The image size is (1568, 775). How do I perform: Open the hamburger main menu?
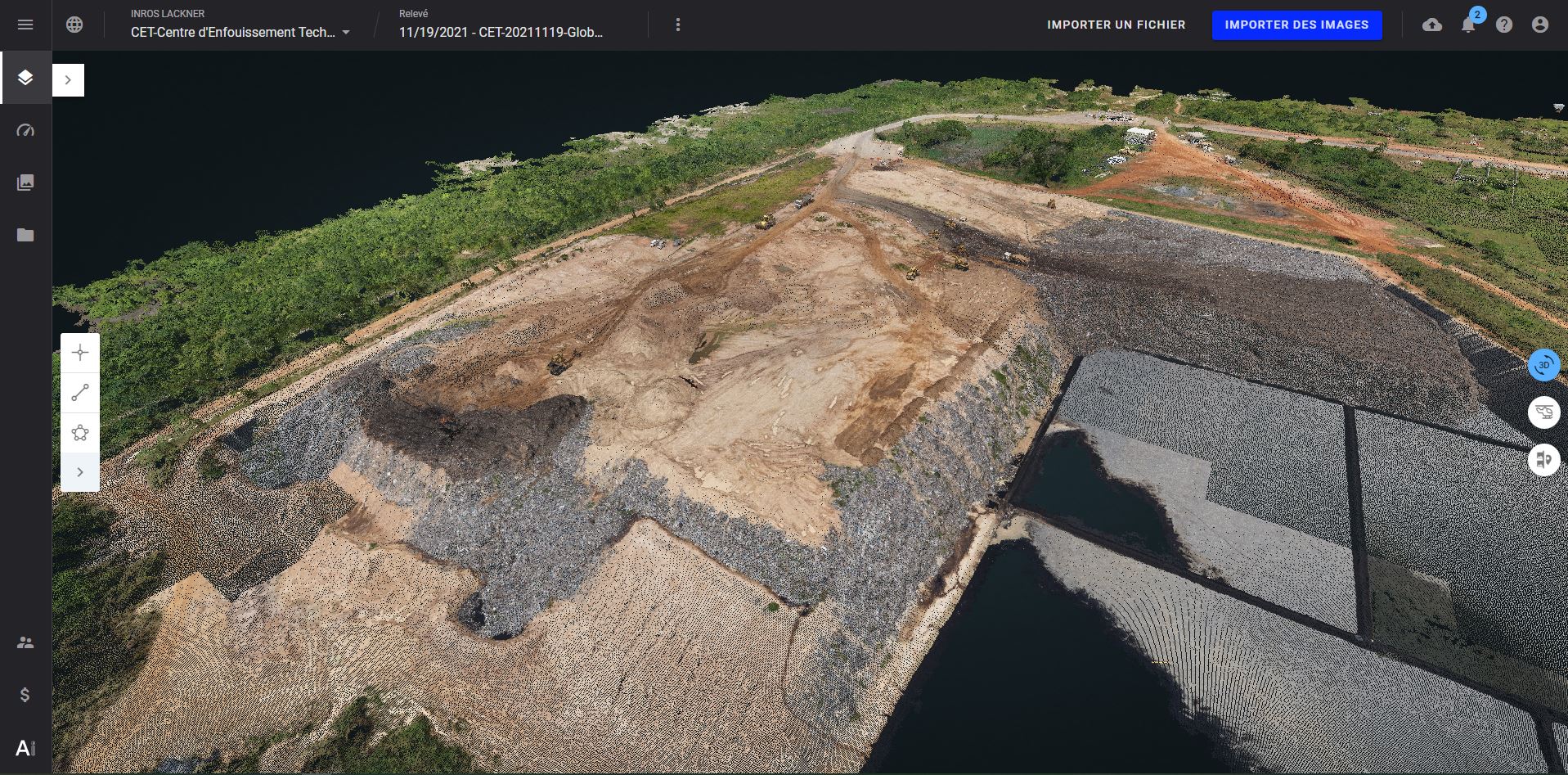pyautogui.click(x=25, y=25)
